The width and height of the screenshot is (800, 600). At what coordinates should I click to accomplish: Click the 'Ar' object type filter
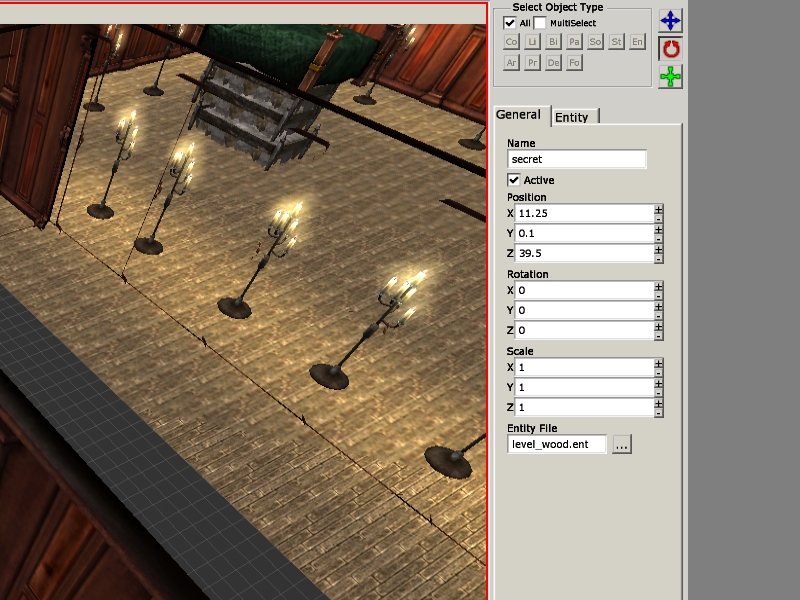tap(511, 62)
